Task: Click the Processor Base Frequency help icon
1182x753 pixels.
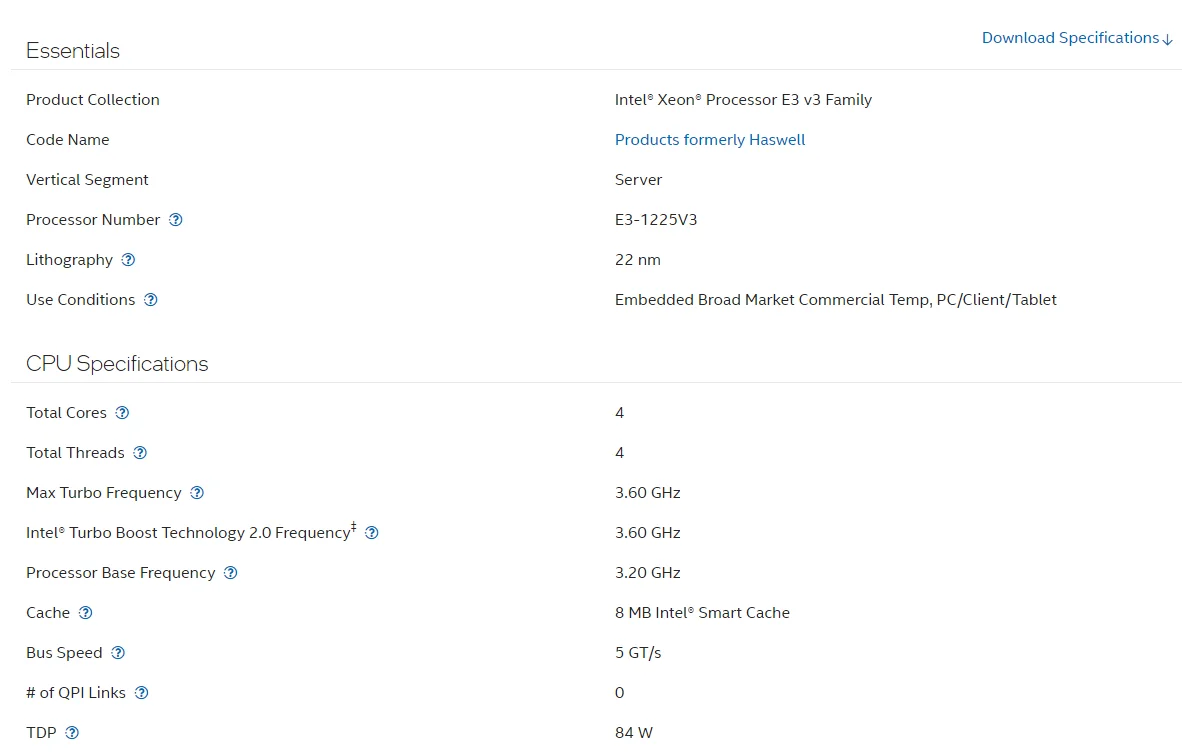Action: pyautogui.click(x=231, y=573)
